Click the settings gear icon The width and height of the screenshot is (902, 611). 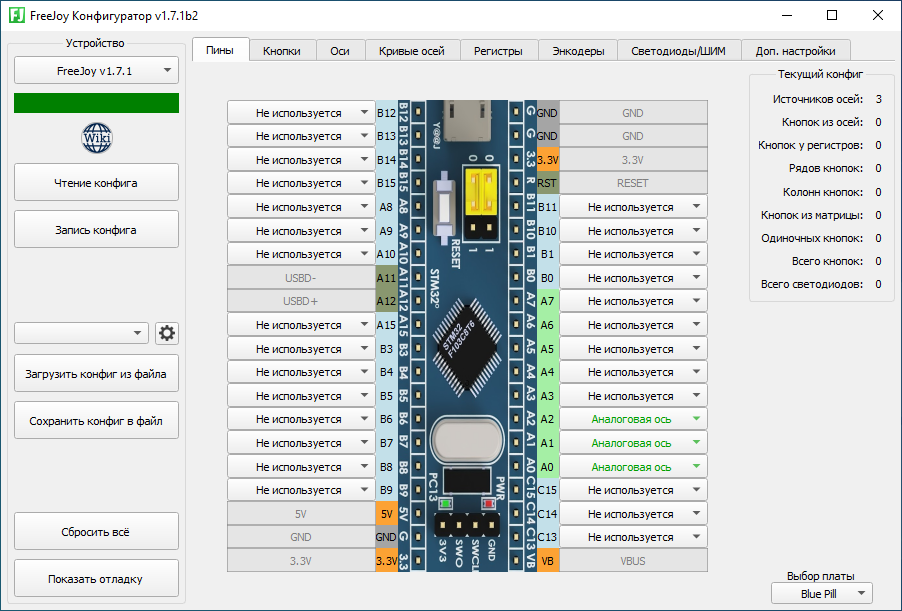[x=167, y=333]
